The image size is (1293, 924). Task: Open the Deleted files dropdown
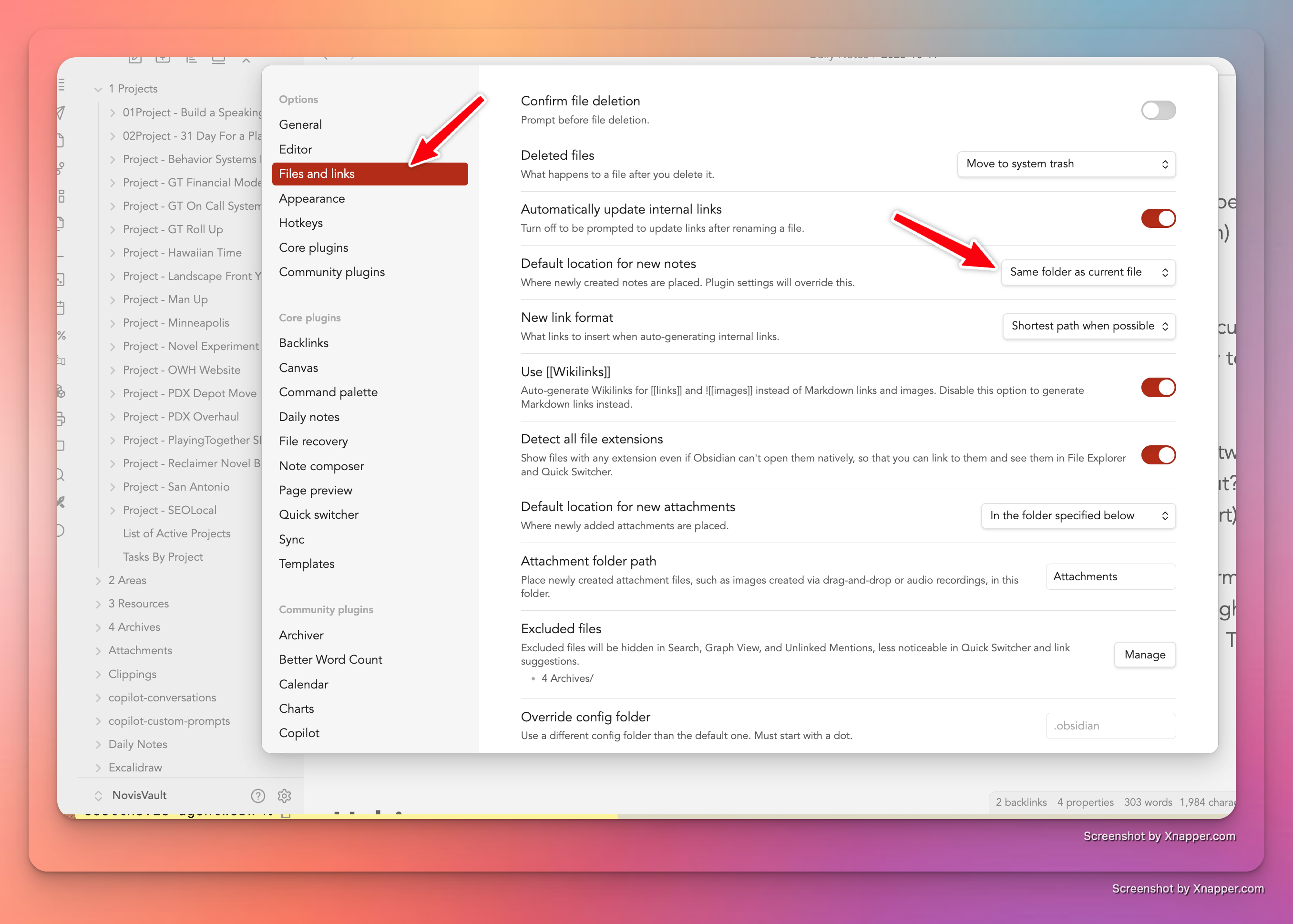coord(1066,164)
